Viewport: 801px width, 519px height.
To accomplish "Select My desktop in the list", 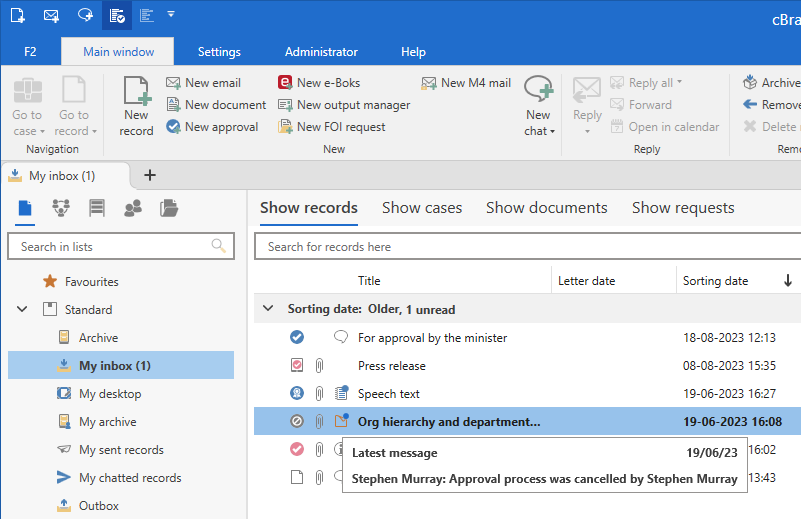I will click(110, 394).
